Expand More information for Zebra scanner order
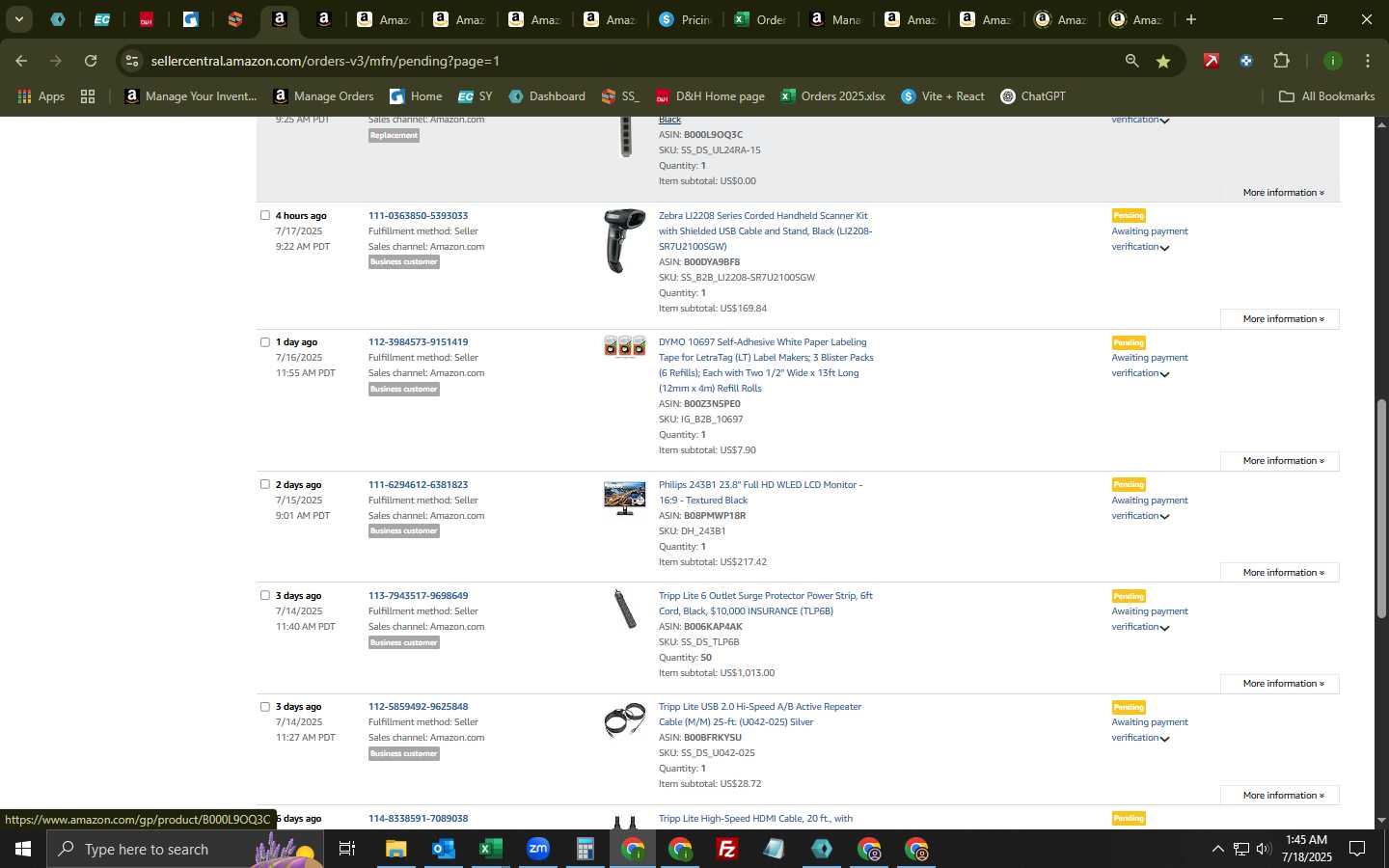The width and height of the screenshot is (1389, 868). (x=1280, y=319)
